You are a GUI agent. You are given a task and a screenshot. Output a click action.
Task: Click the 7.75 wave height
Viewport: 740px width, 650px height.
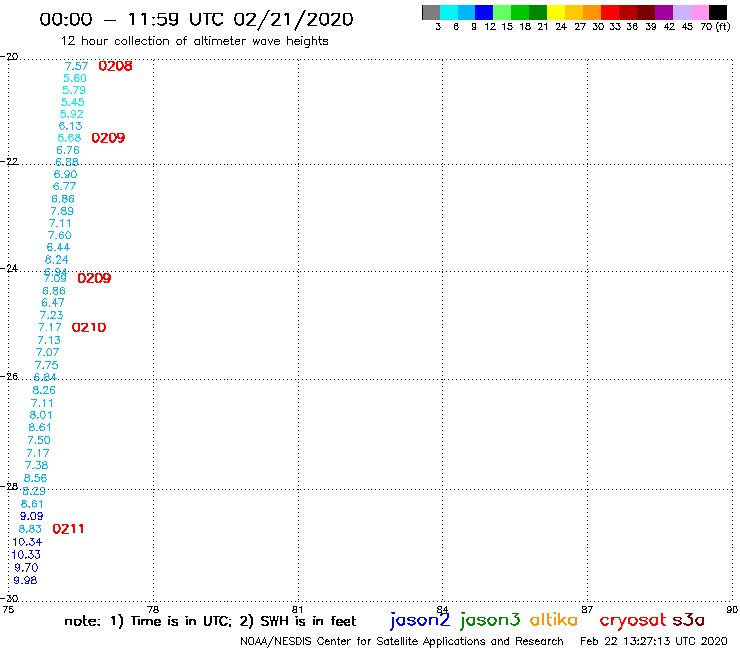tap(47, 365)
